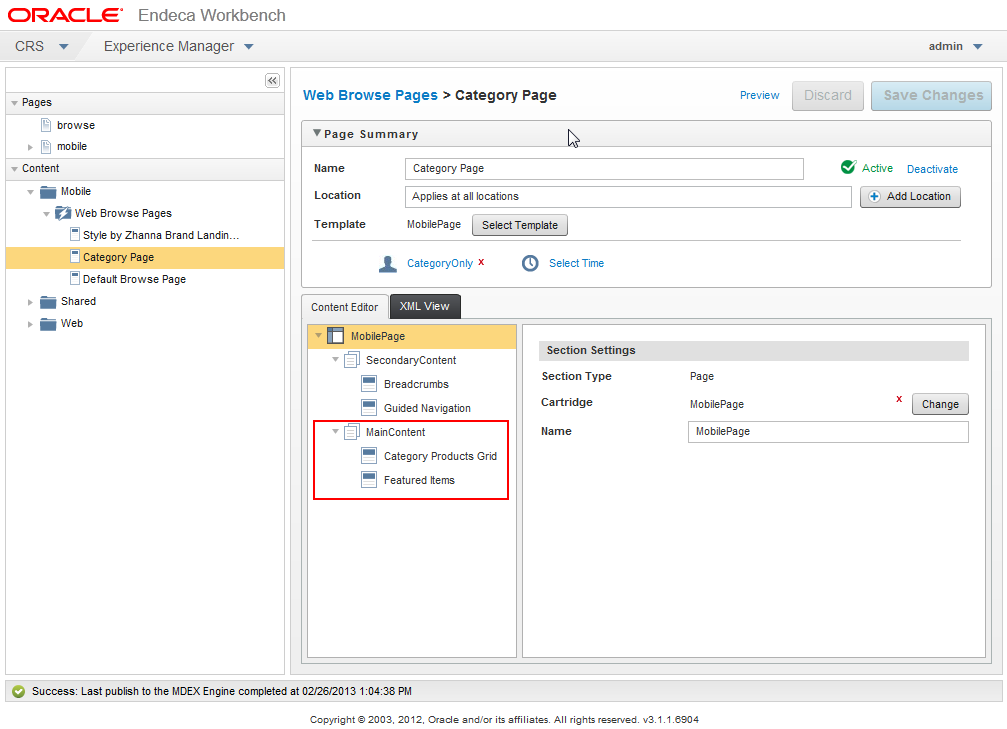Click the Category Page tree item icon
Viewport: 1007px width, 729px height.
point(75,256)
